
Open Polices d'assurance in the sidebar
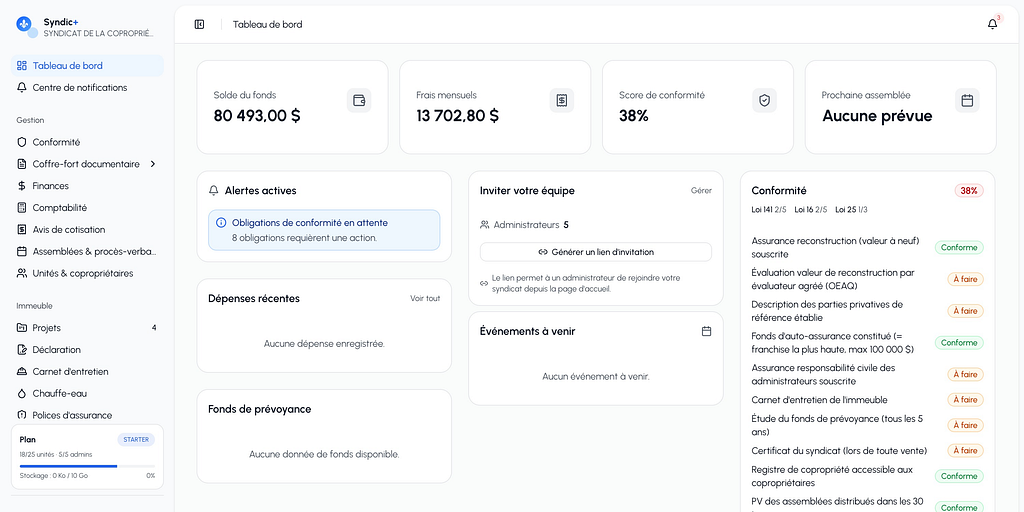pyautogui.click(x=88, y=415)
